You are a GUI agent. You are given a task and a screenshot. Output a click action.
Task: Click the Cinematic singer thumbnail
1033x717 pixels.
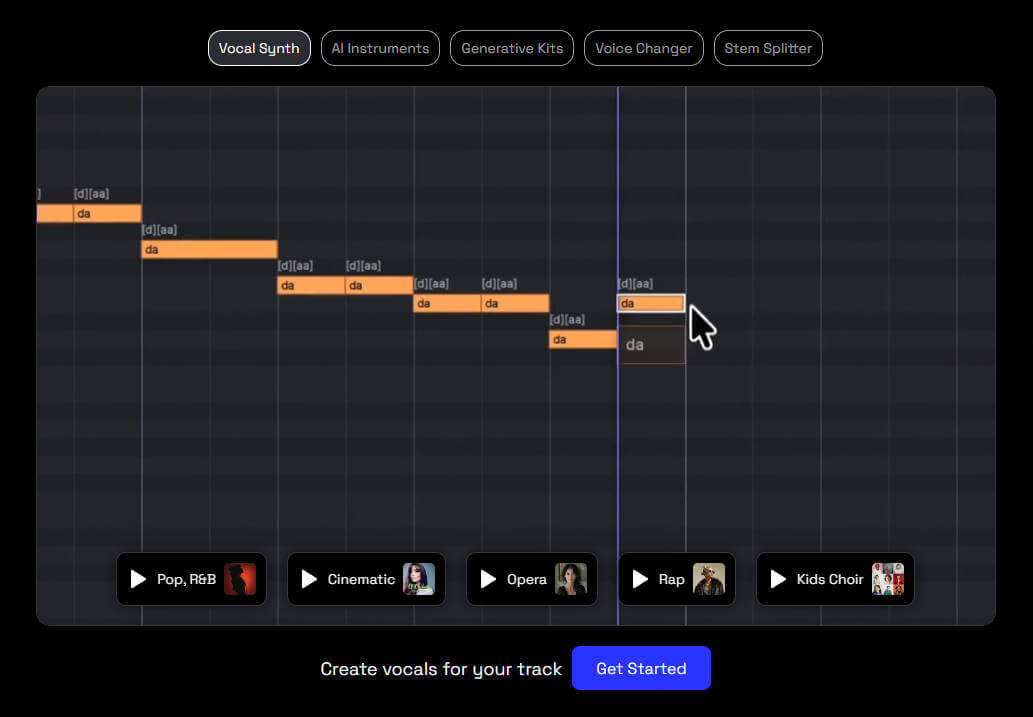pyautogui.click(x=419, y=579)
